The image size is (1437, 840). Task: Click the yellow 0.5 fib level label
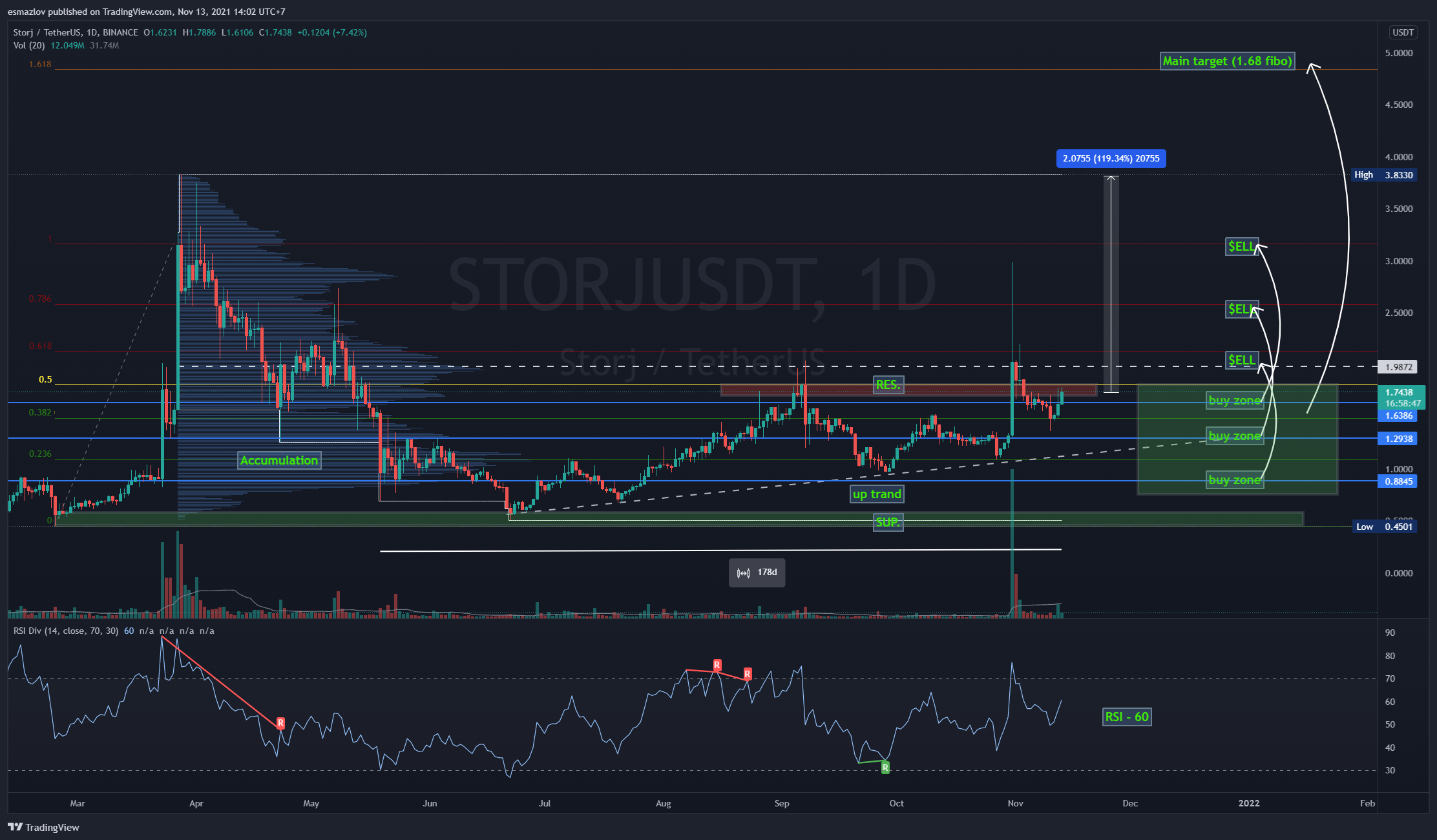point(45,379)
